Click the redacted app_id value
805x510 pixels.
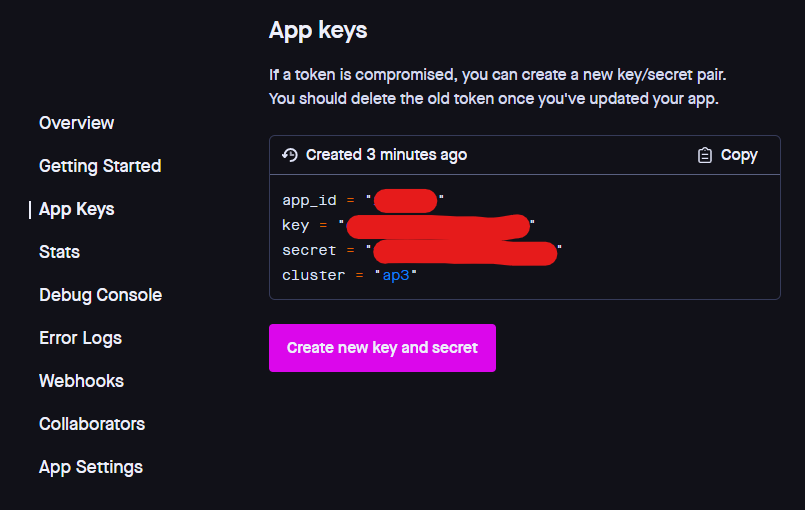point(406,201)
